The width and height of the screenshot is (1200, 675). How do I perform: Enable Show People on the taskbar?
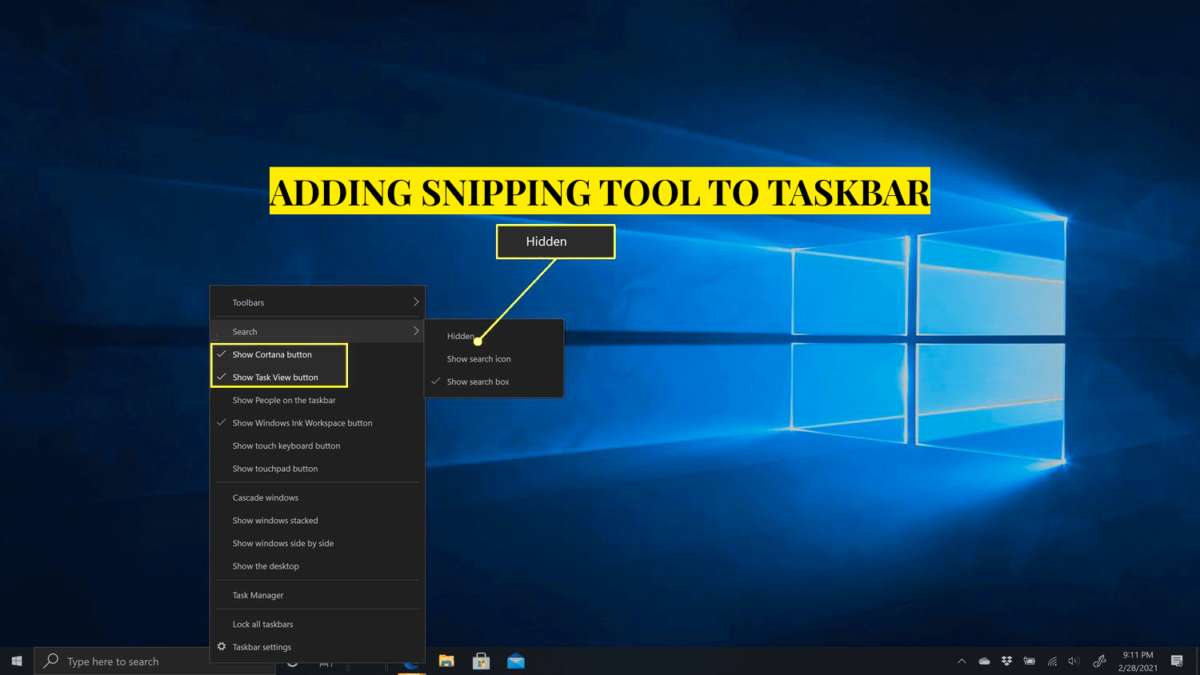click(x=317, y=400)
